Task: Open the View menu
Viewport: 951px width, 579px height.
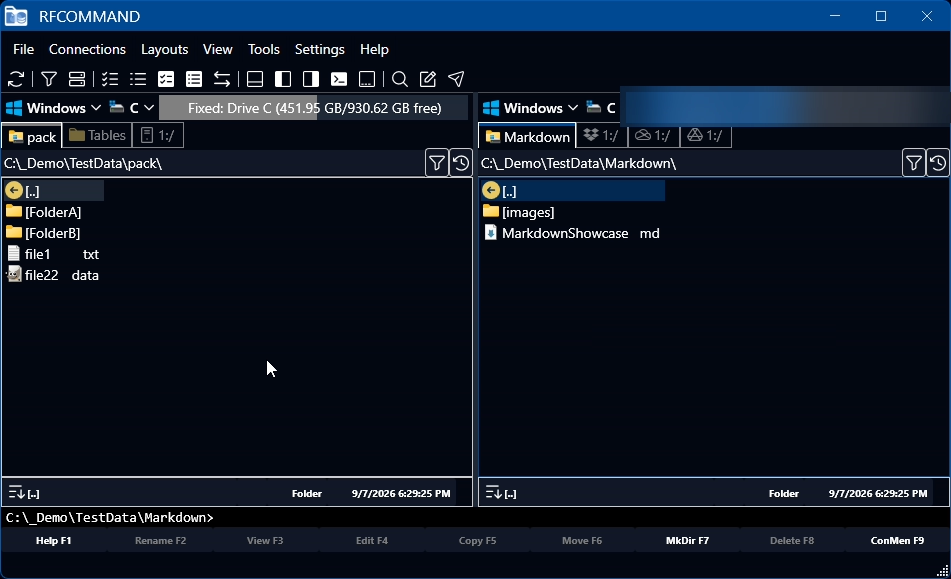Action: click(217, 49)
